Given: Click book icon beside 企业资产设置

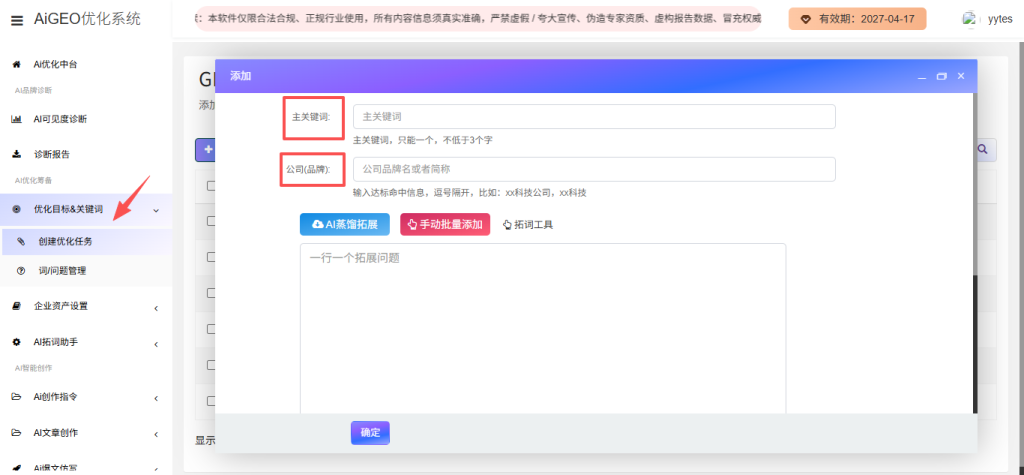Looking at the screenshot, I should pyautogui.click(x=16, y=306).
